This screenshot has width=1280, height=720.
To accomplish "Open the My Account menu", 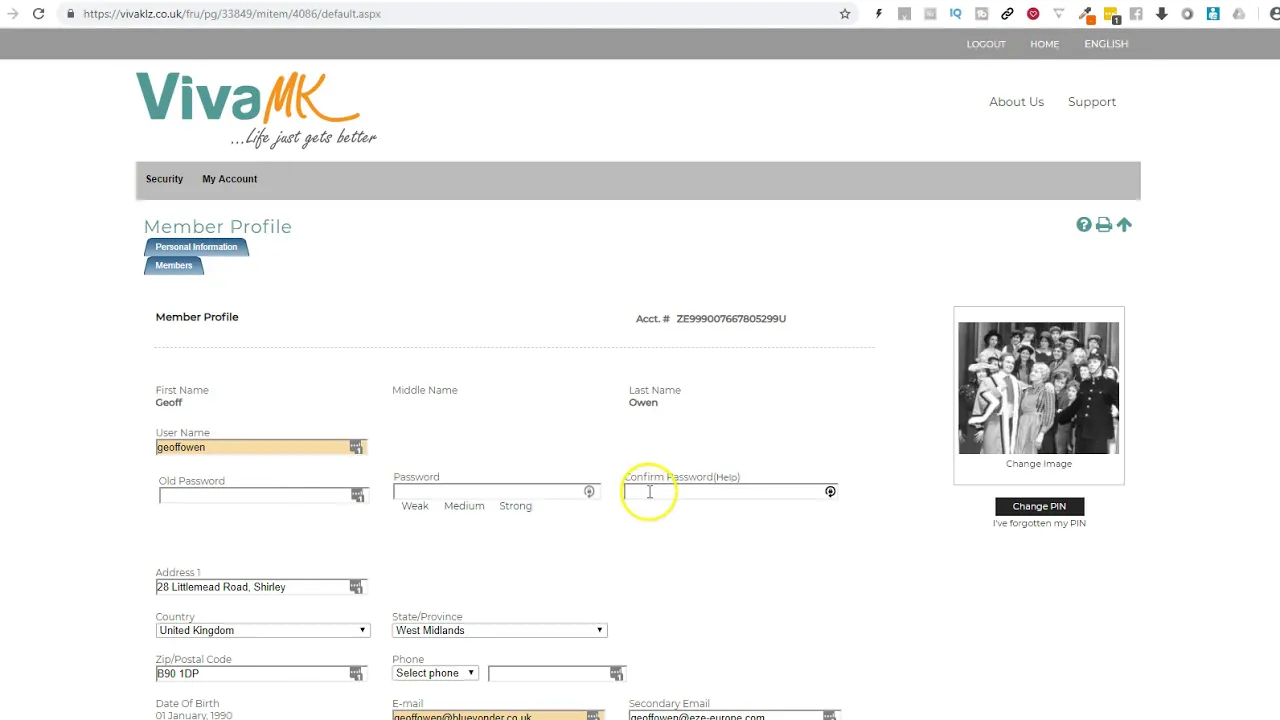I will pyautogui.click(x=229, y=179).
